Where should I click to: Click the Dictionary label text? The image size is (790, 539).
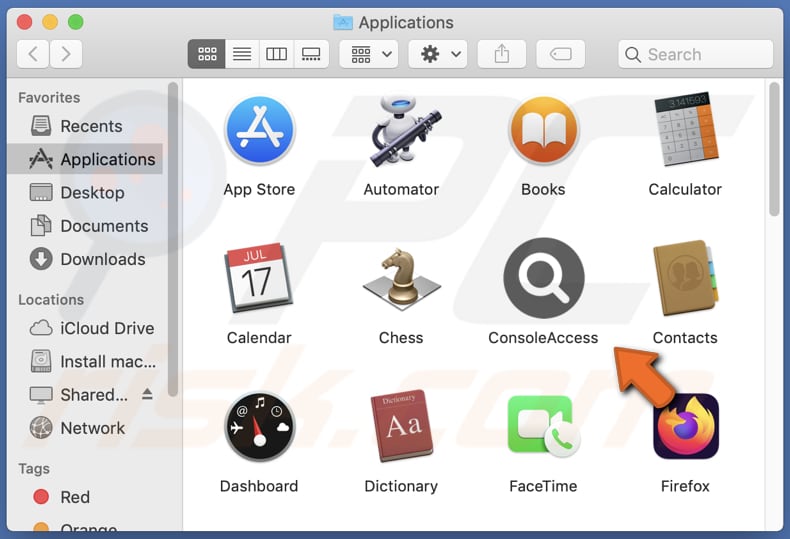pos(401,486)
